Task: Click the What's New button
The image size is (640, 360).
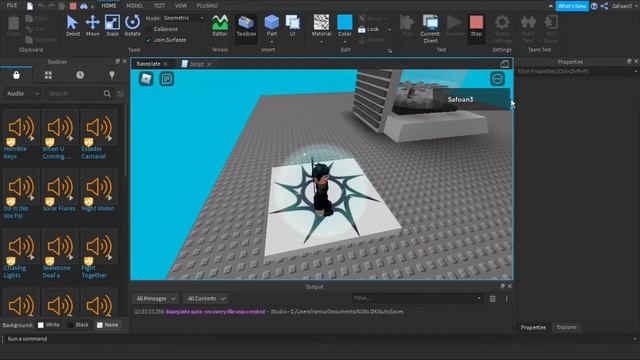Action: tap(572, 6)
